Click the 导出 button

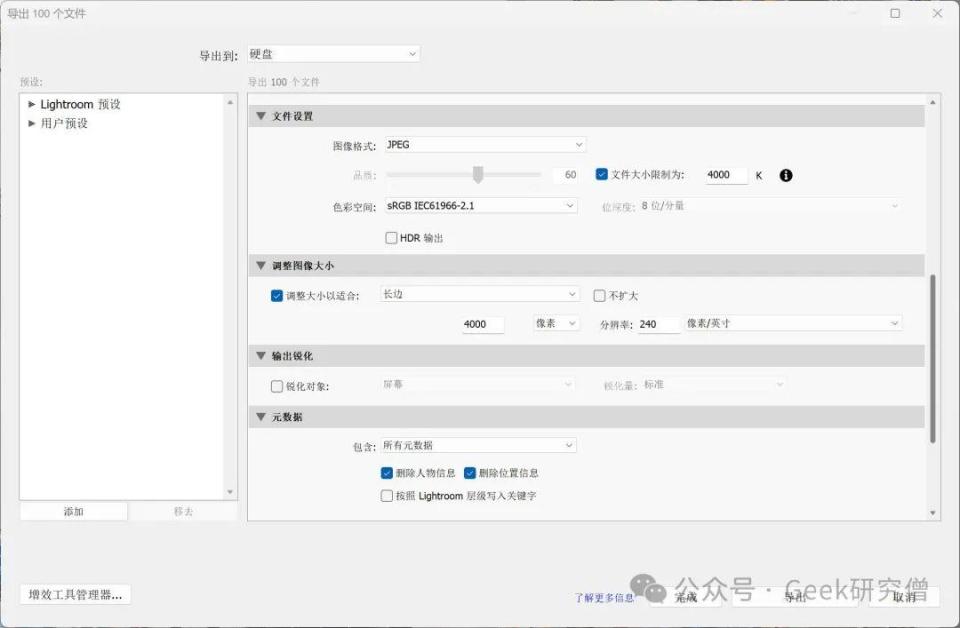[x=795, y=597]
